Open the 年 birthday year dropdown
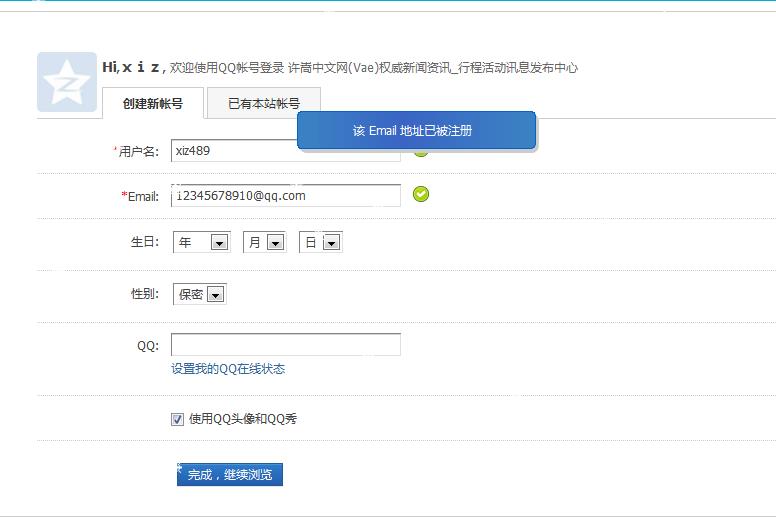 point(201,242)
